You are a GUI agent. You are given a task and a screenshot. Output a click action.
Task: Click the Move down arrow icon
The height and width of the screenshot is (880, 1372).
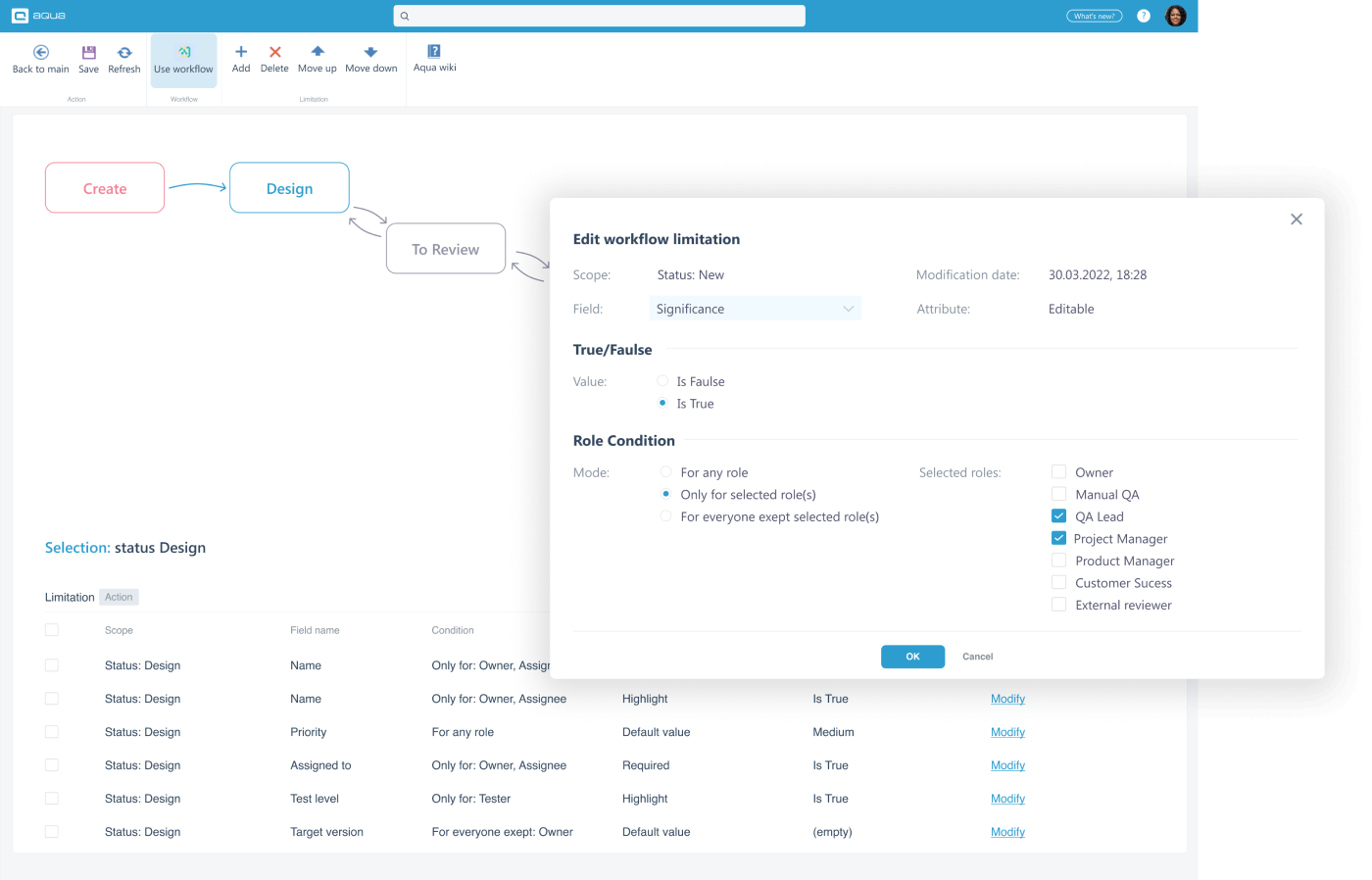coord(370,52)
